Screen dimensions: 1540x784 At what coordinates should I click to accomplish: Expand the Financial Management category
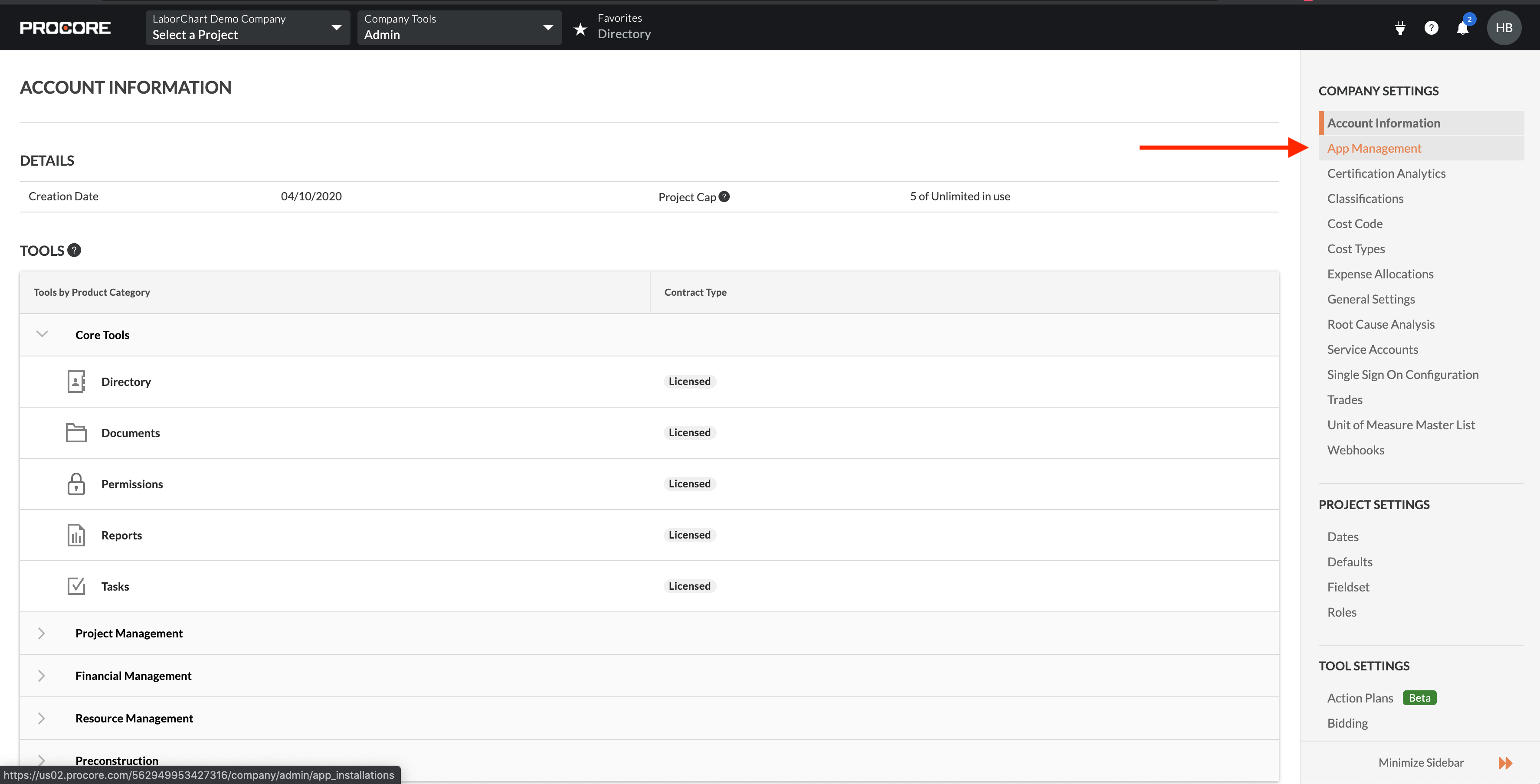(x=42, y=675)
